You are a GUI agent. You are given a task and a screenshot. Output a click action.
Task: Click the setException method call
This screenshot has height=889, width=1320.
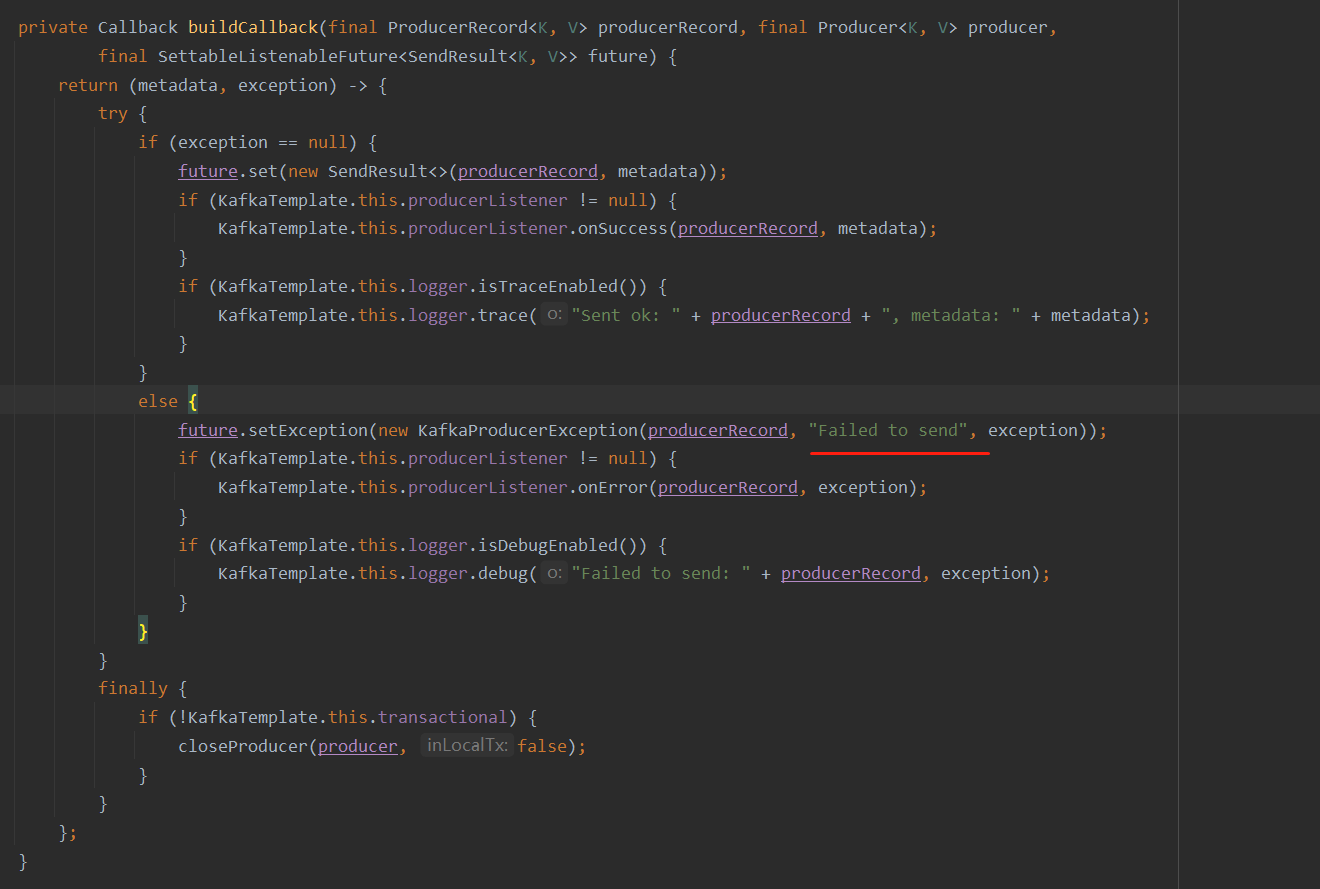point(308,430)
